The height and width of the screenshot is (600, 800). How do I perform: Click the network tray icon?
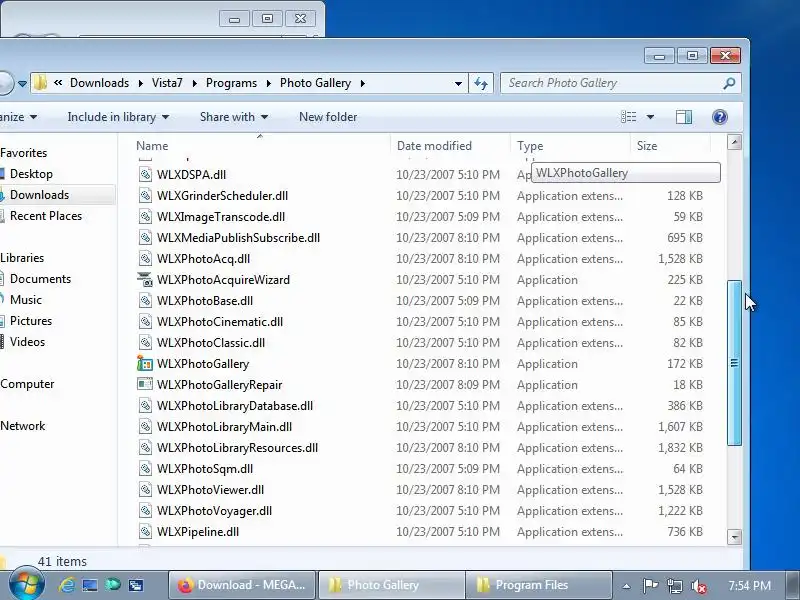[x=674, y=586]
